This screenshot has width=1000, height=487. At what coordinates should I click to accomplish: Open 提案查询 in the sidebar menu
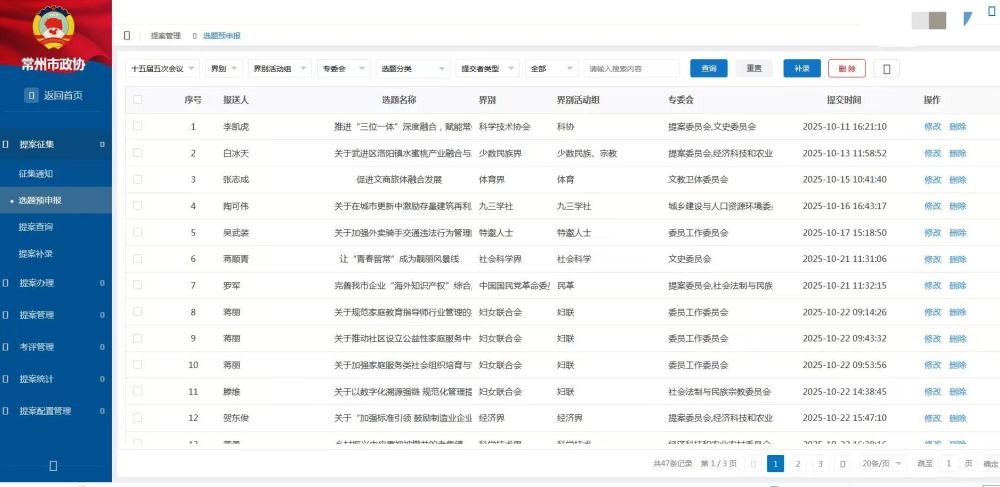point(36,227)
